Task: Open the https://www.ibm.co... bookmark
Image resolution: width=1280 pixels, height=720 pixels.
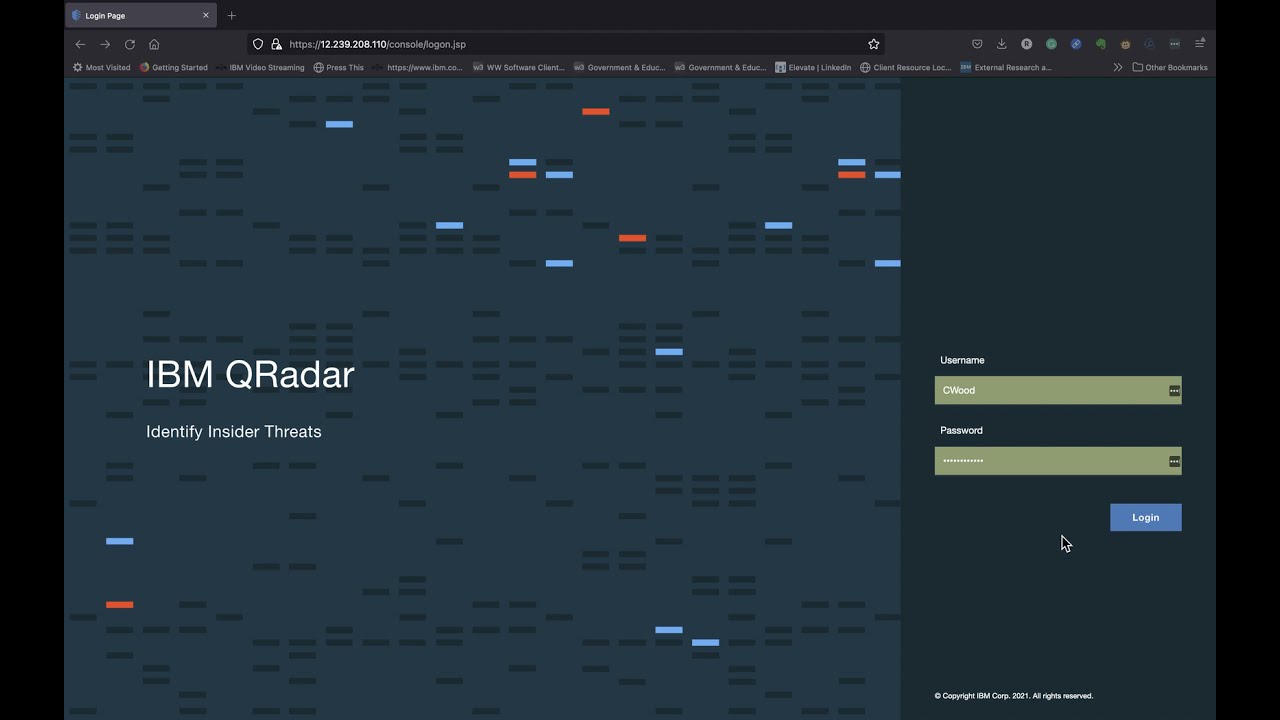Action: pyautogui.click(x=418, y=68)
